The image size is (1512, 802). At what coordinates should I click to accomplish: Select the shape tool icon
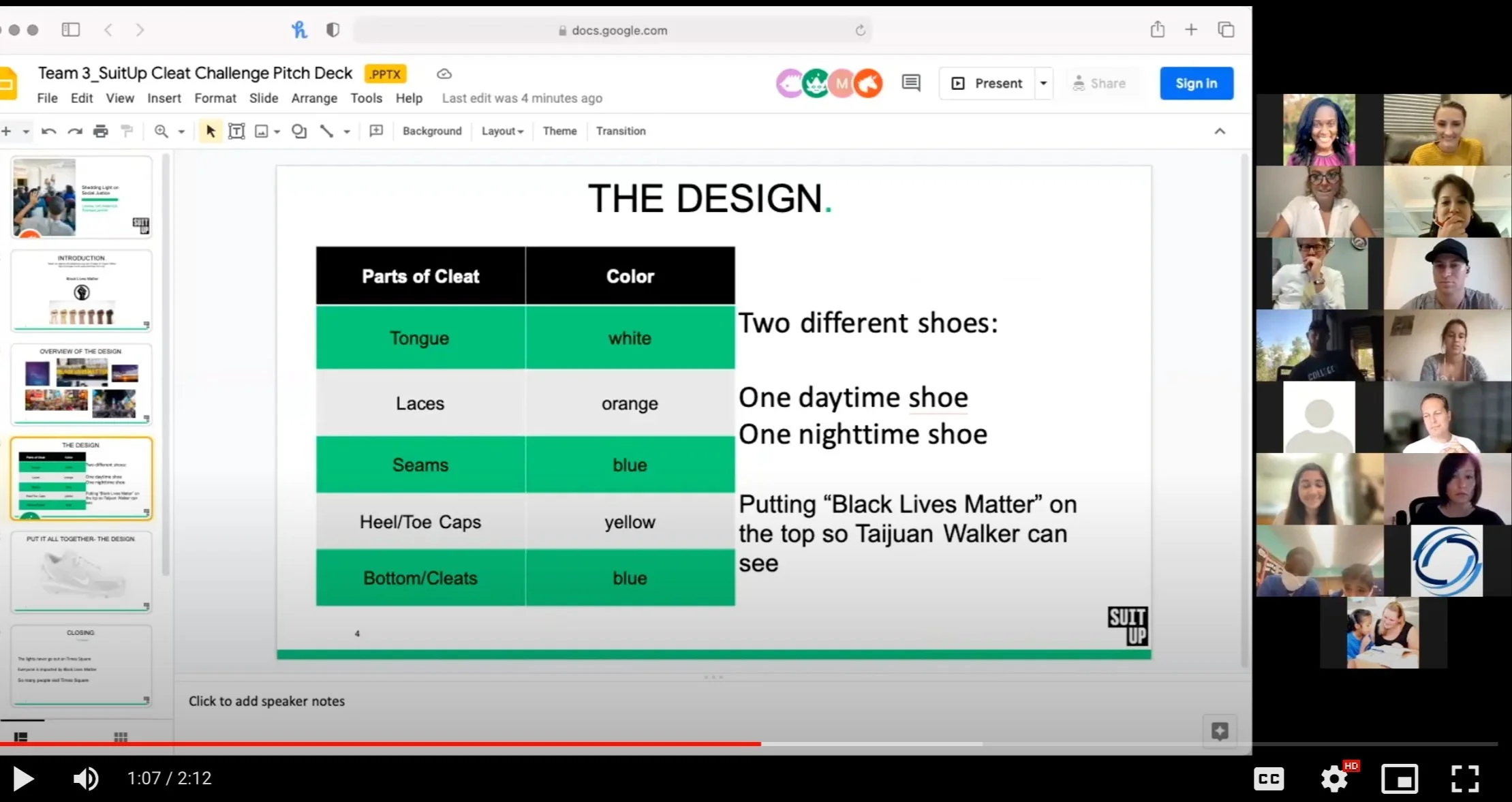(x=298, y=131)
